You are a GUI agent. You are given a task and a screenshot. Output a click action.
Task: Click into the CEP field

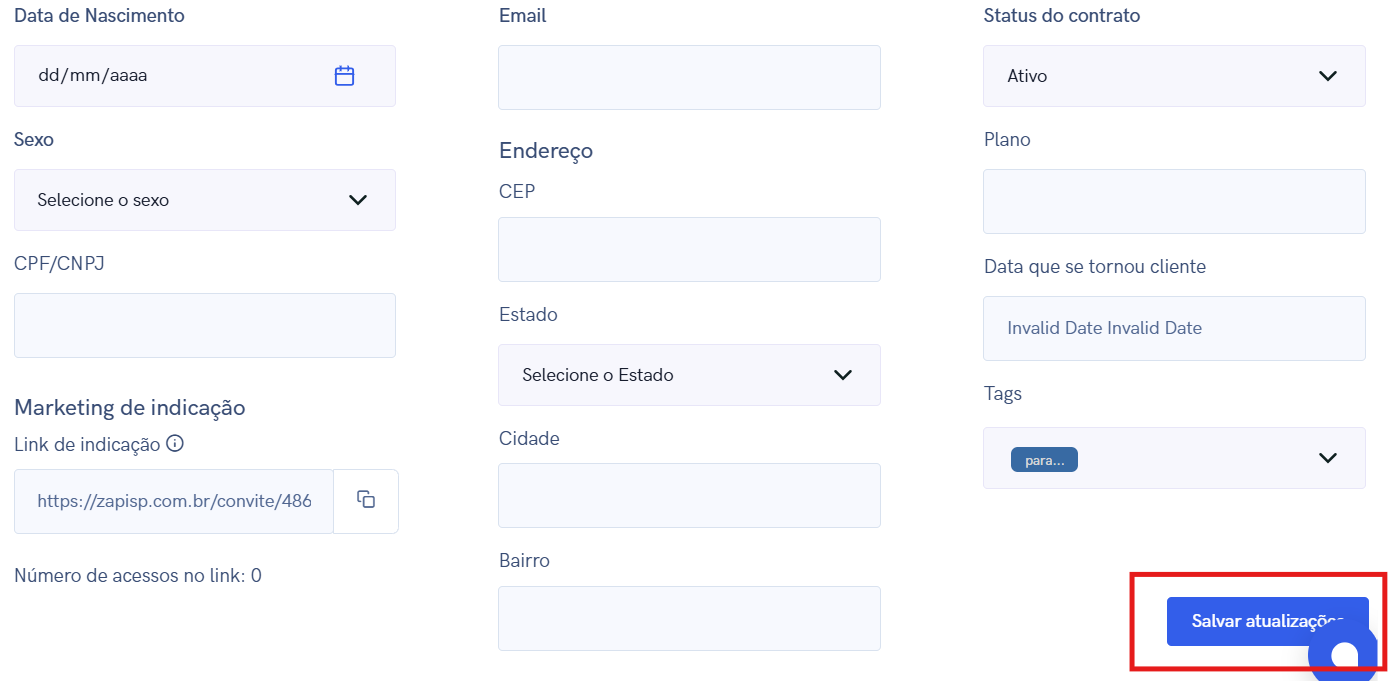[689, 249]
